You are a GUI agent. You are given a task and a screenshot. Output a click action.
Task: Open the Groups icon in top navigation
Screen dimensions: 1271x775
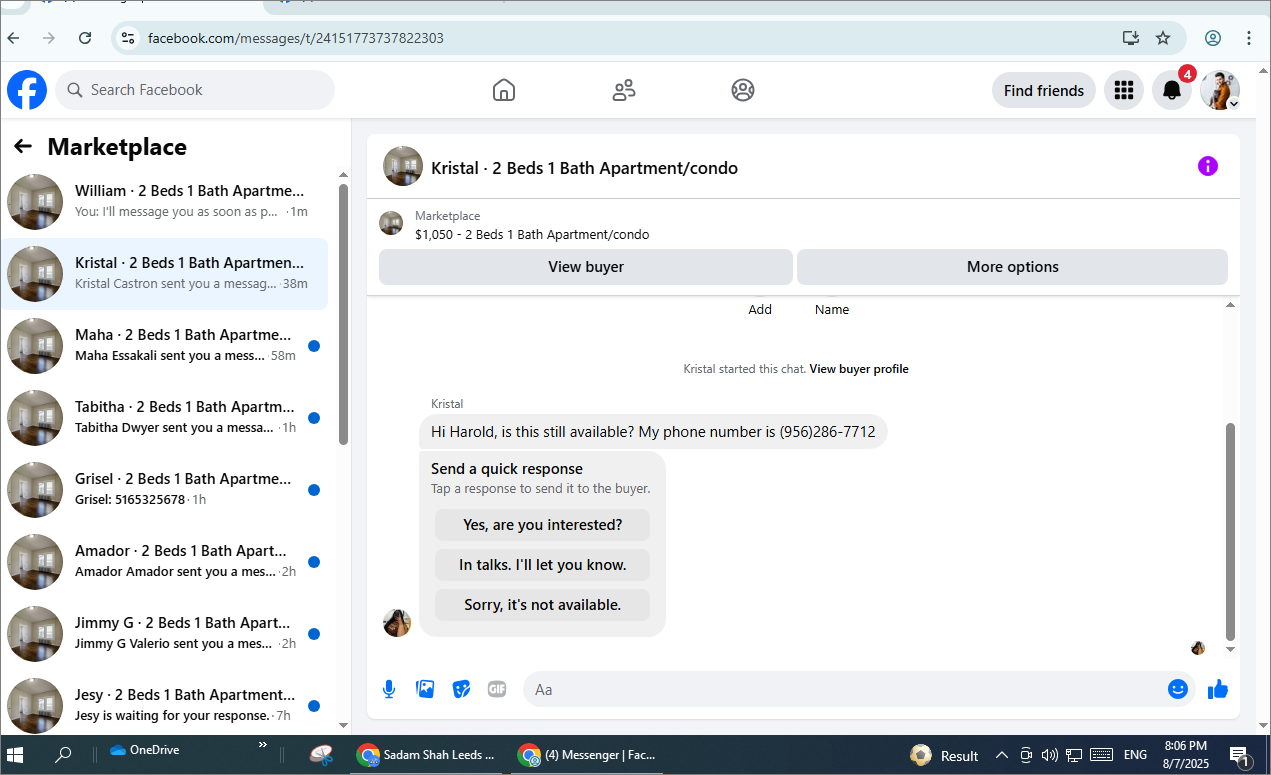click(x=743, y=90)
